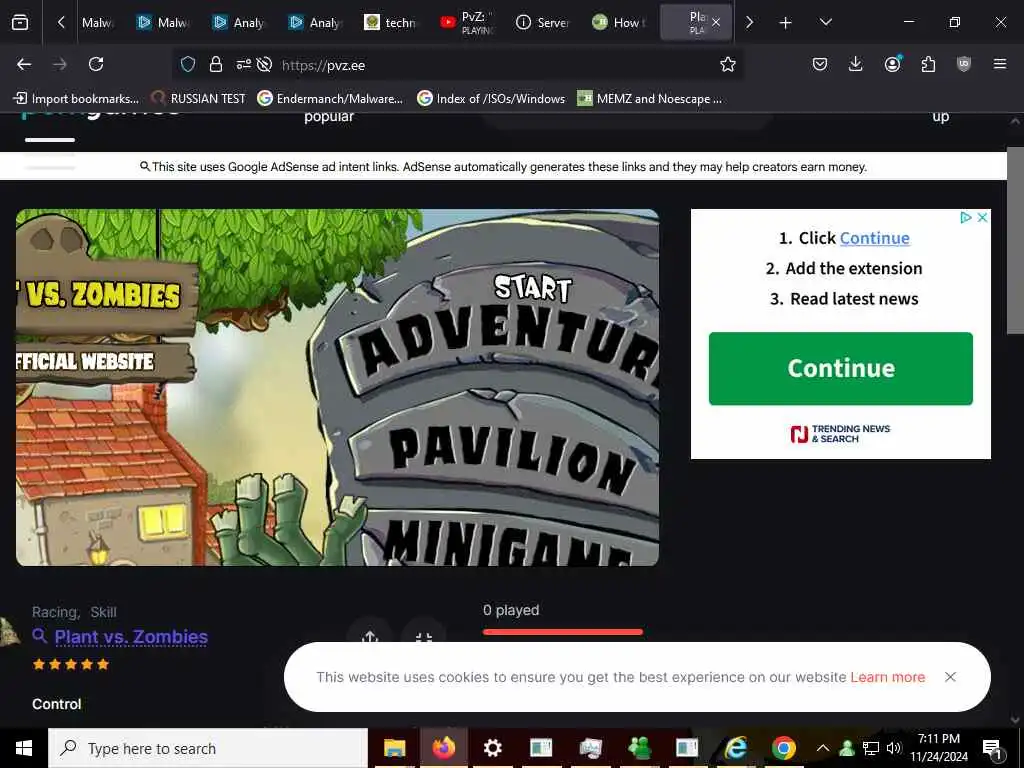Image resolution: width=1024 pixels, height=768 pixels.
Task: Open MEMZ and Noescape bookmark
Action: [650, 99]
